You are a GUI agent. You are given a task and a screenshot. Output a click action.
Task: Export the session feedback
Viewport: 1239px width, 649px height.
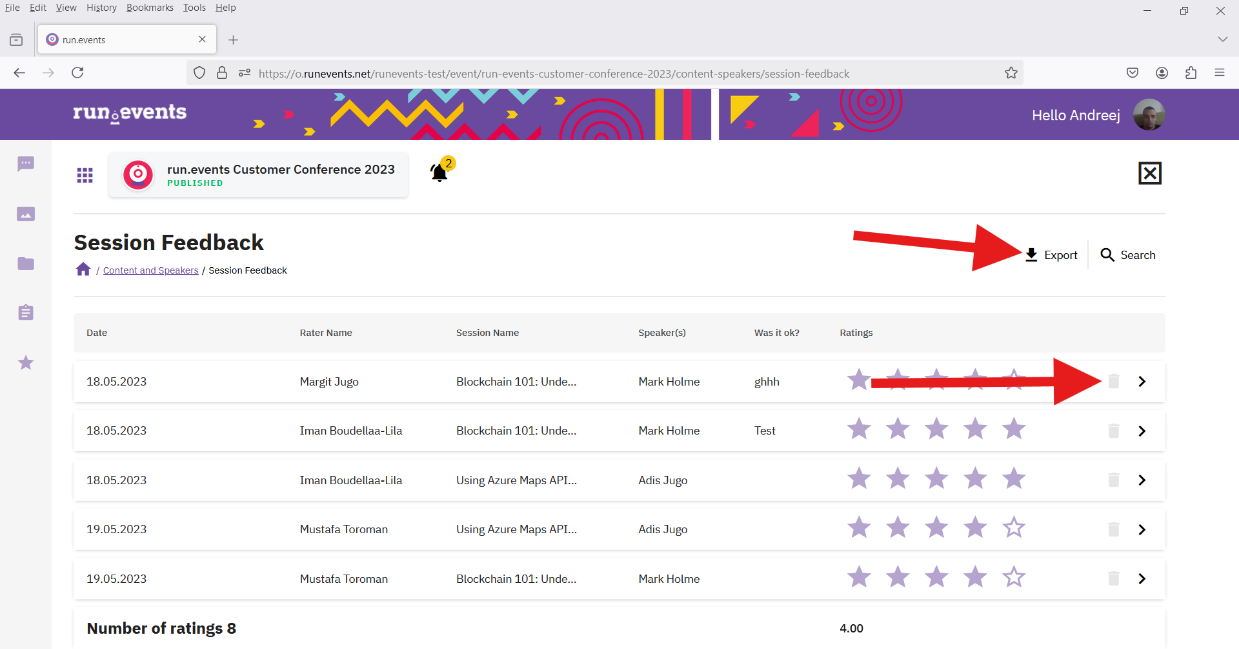(1051, 255)
